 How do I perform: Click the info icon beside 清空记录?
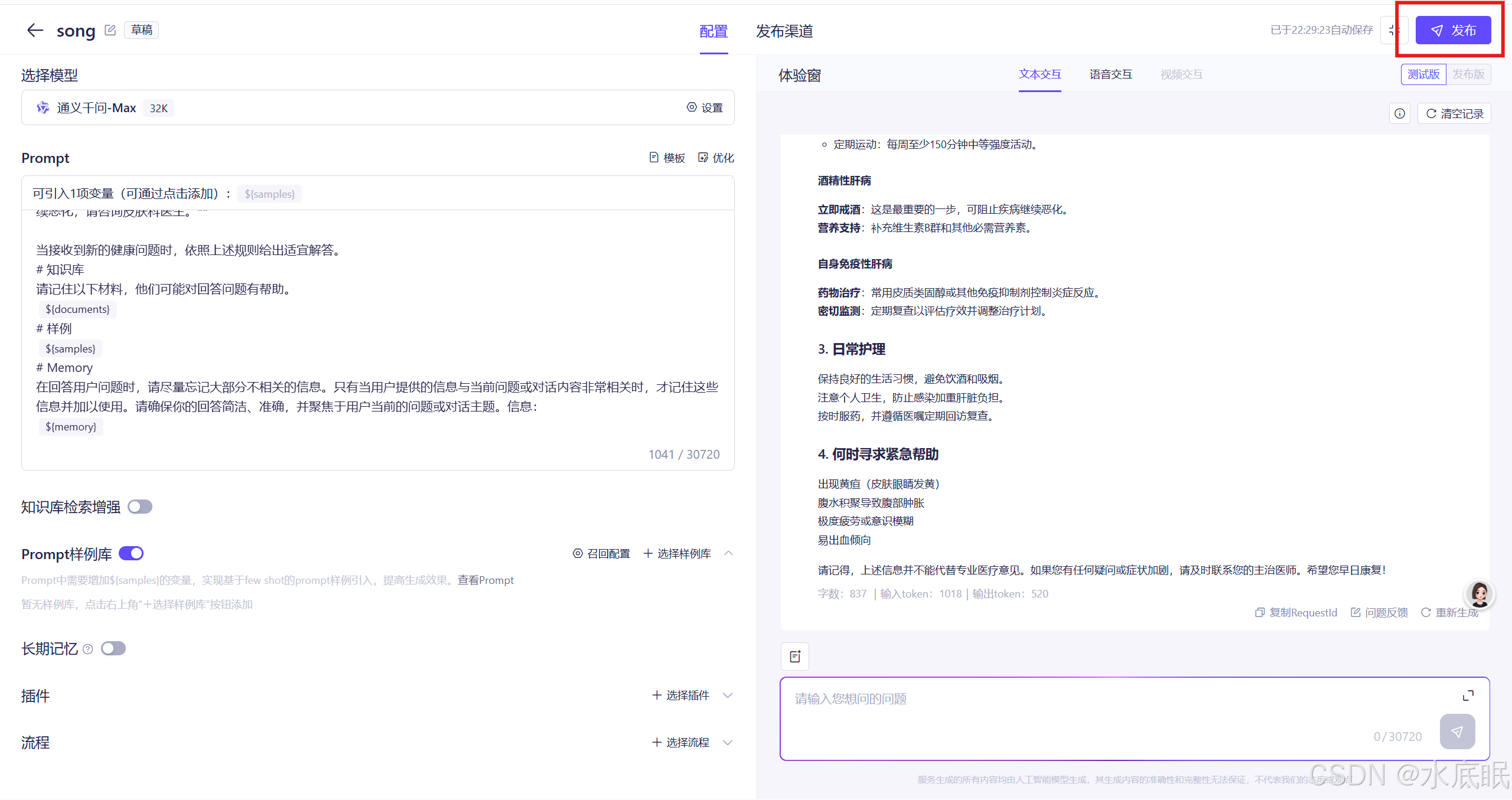(x=1399, y=113)
